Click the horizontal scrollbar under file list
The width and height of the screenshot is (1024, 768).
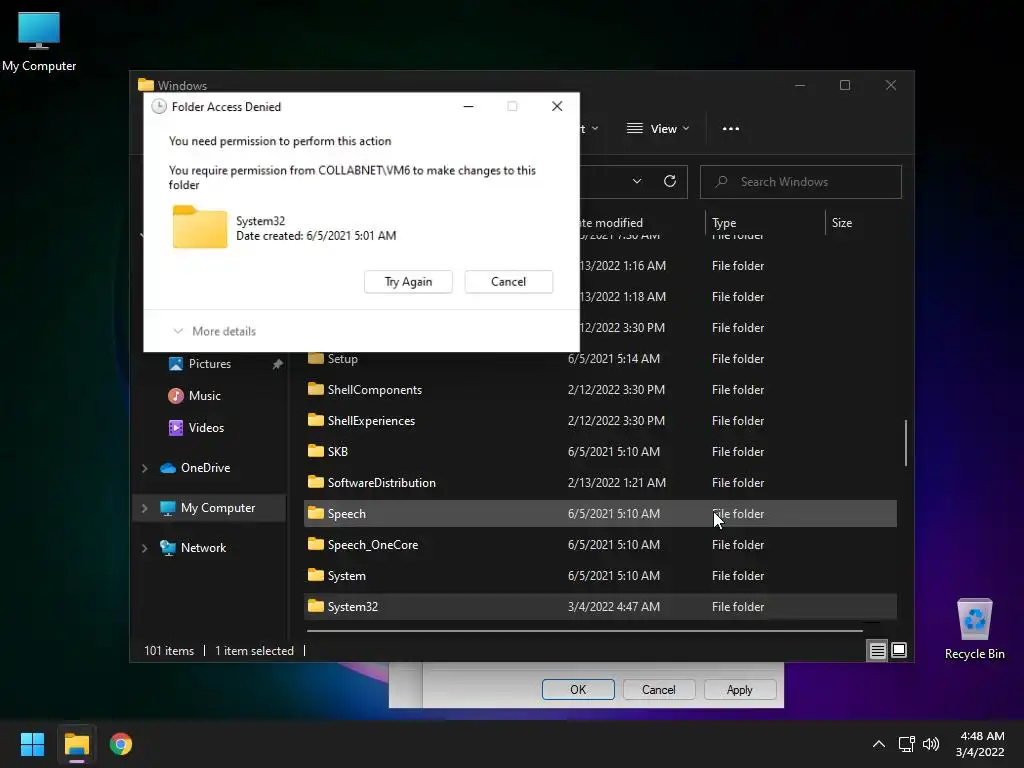click(584, 631)
